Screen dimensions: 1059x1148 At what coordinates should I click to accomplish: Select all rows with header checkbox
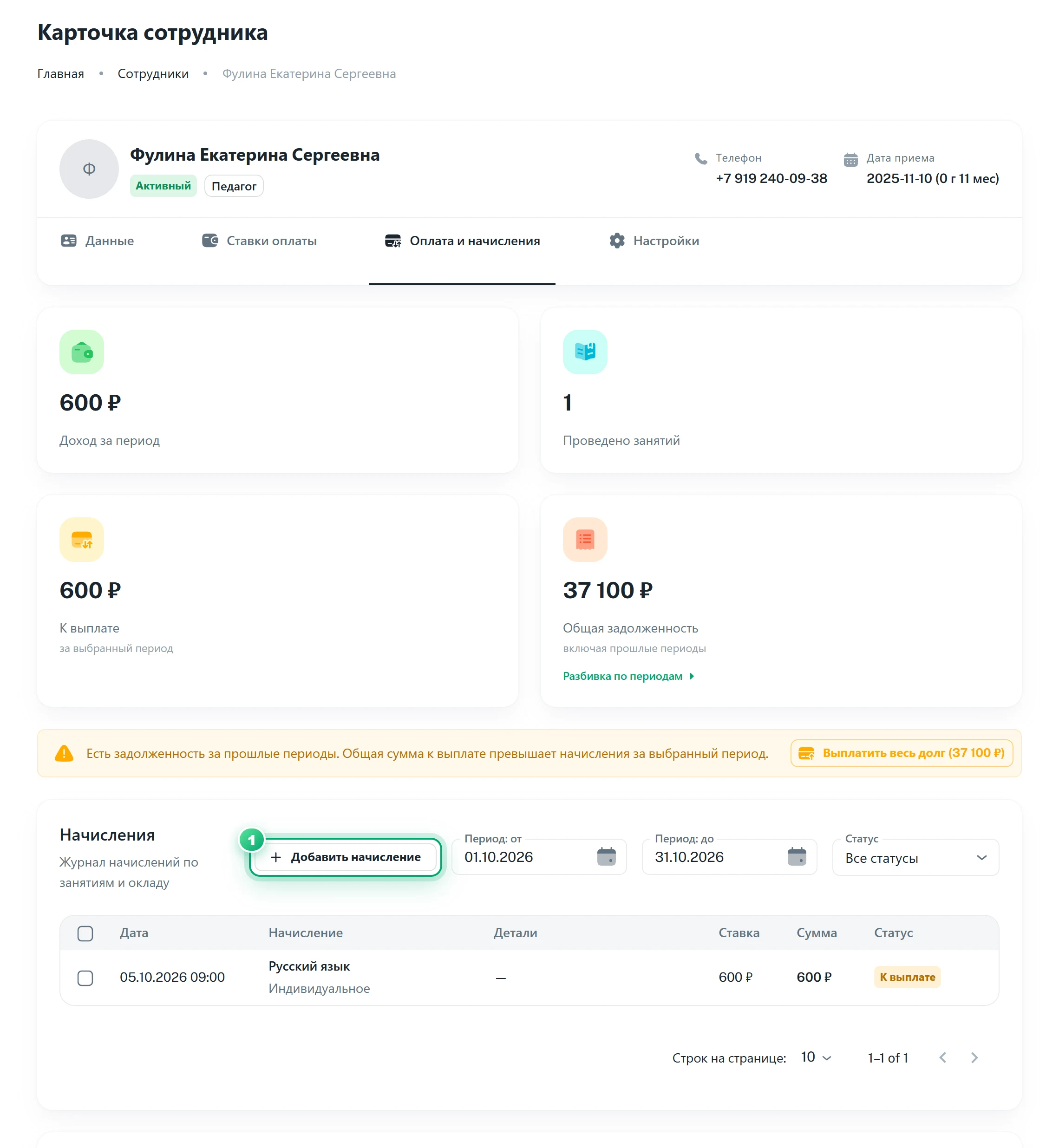pos(85,933)
